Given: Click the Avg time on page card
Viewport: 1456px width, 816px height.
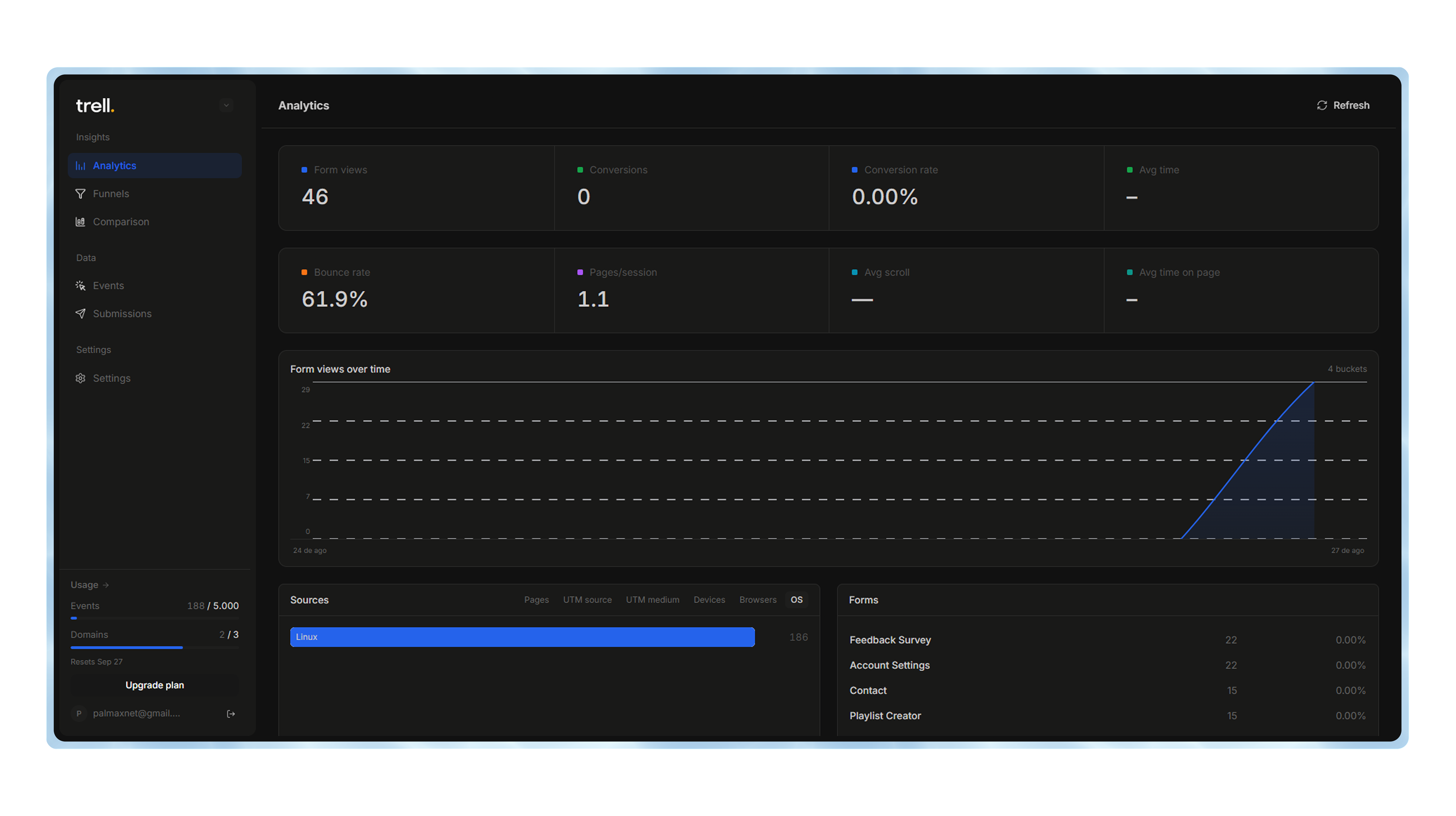Looking at the screenshot, I should click(x=1241, y=291).
